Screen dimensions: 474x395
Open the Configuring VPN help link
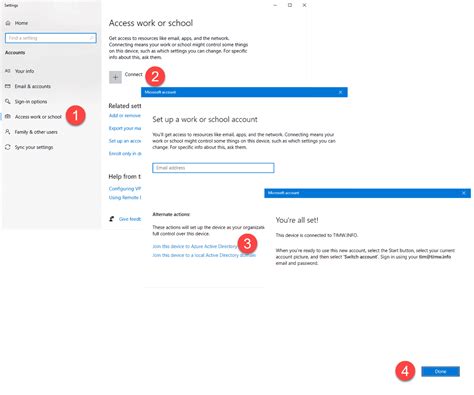coord(125,189)
